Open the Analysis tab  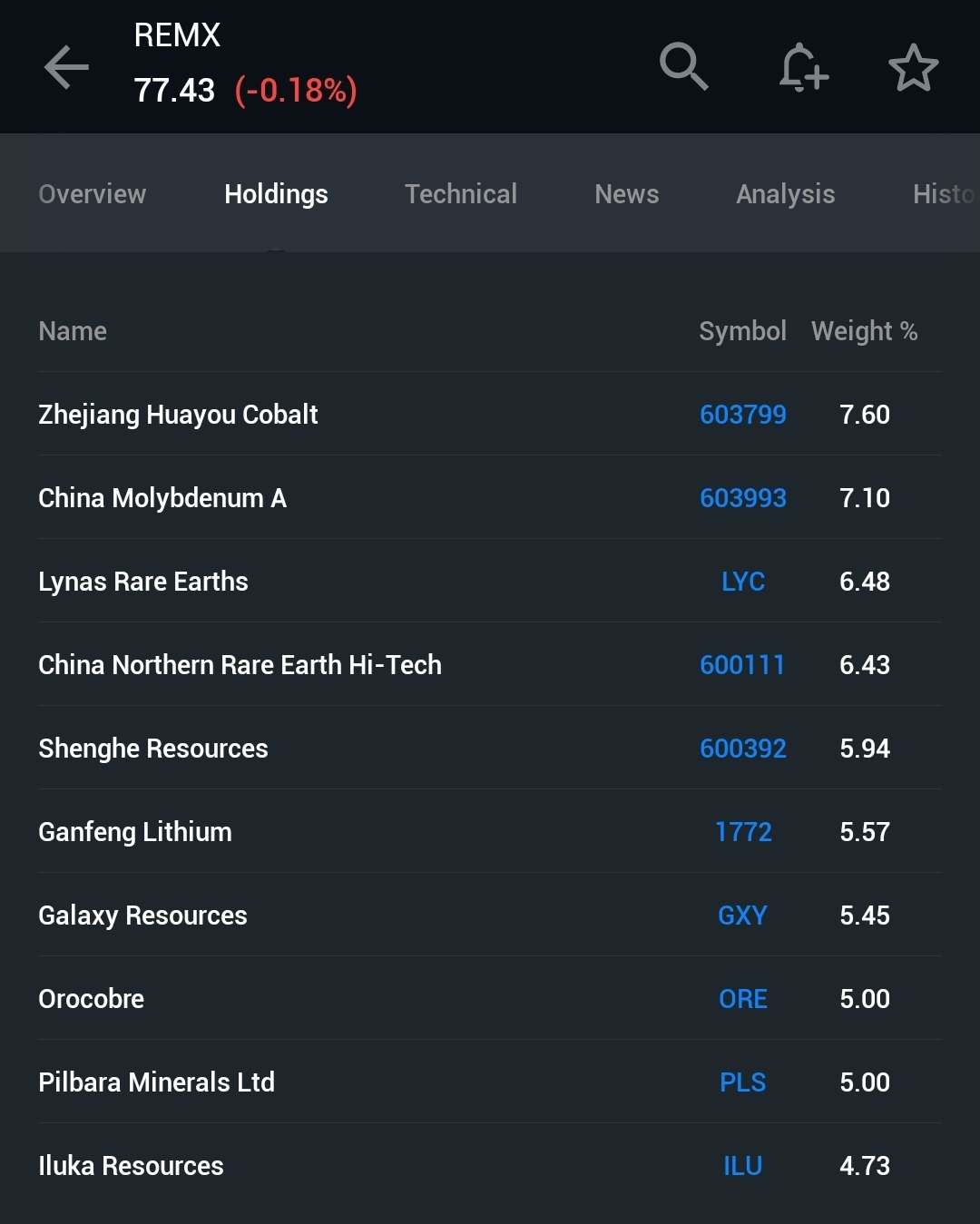pos(786,194)
